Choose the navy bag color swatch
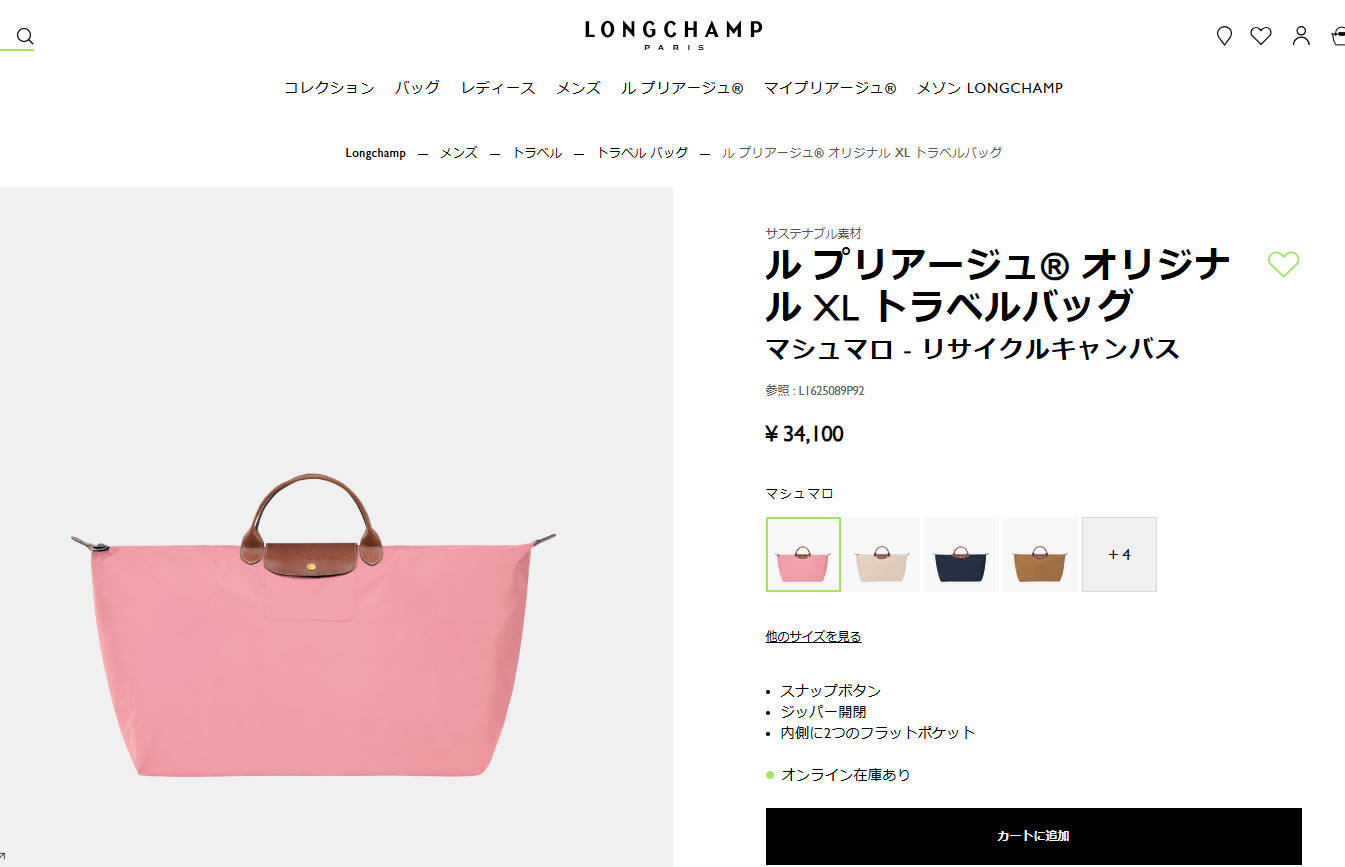The width and height of the screenshot is (1345, 867). (x=961, y=554)
